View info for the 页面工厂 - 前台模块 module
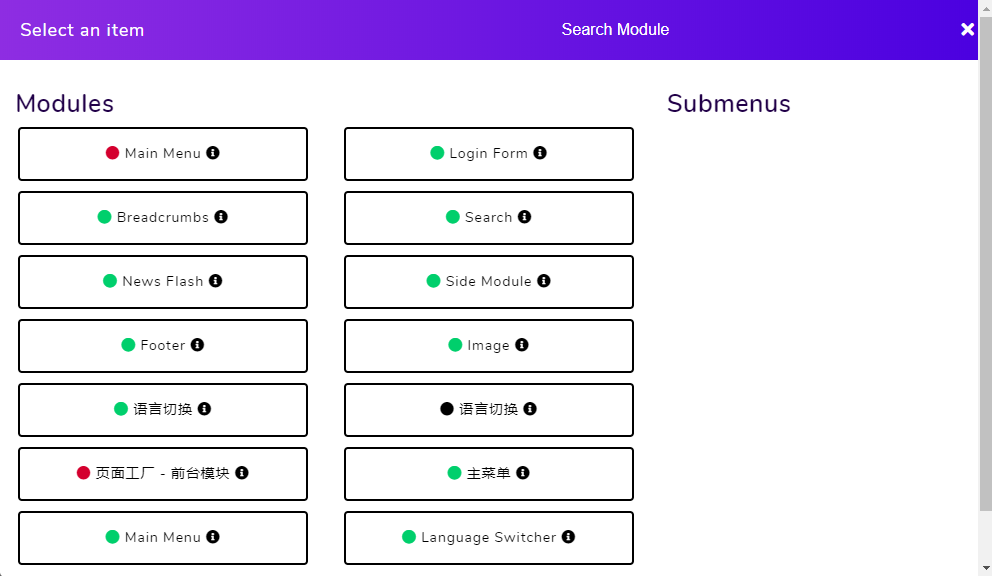The image size is (992, 576). point(241,473)
